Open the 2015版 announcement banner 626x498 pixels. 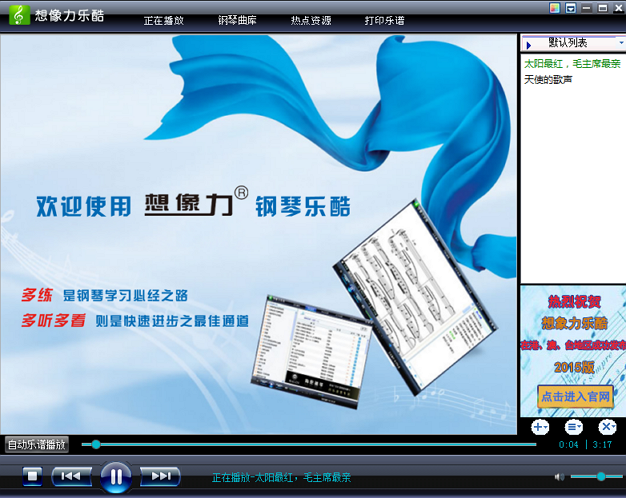tap(573, 351)
